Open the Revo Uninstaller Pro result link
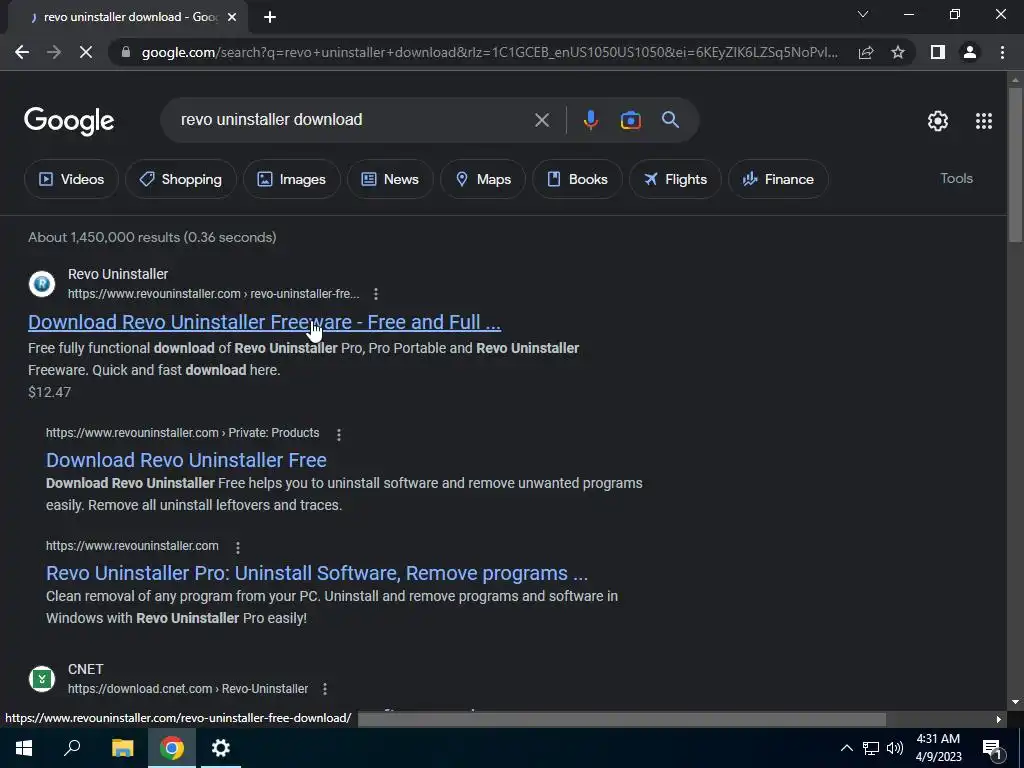The image size is (1024, 768). [317, 573]
